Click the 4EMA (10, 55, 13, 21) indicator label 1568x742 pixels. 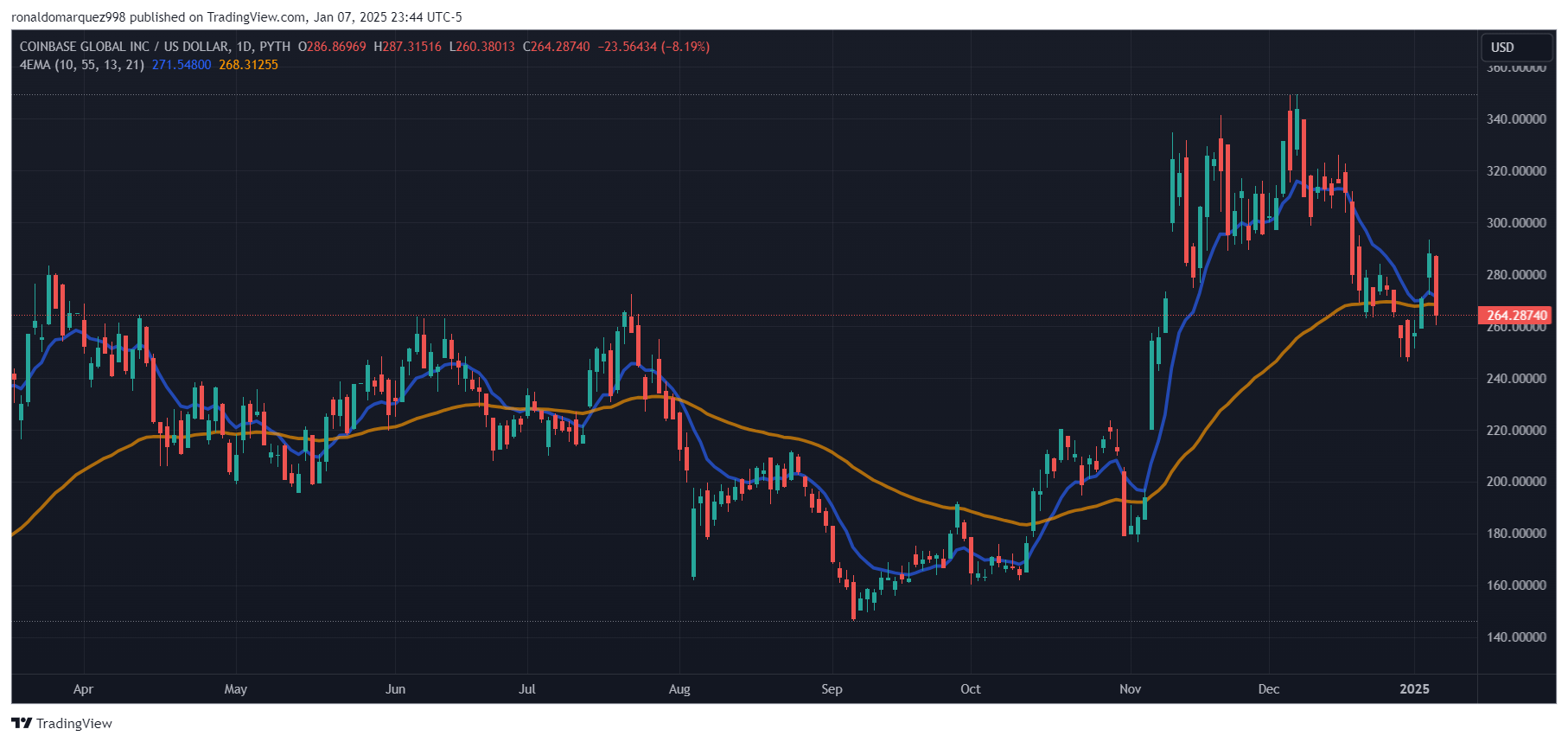[x=82, y=65]
